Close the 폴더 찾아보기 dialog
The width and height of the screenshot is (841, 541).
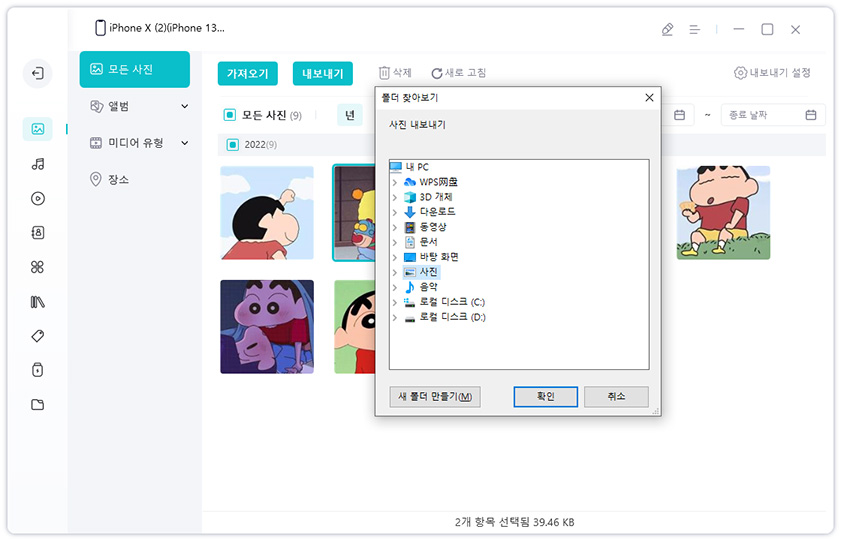(649, 98)
